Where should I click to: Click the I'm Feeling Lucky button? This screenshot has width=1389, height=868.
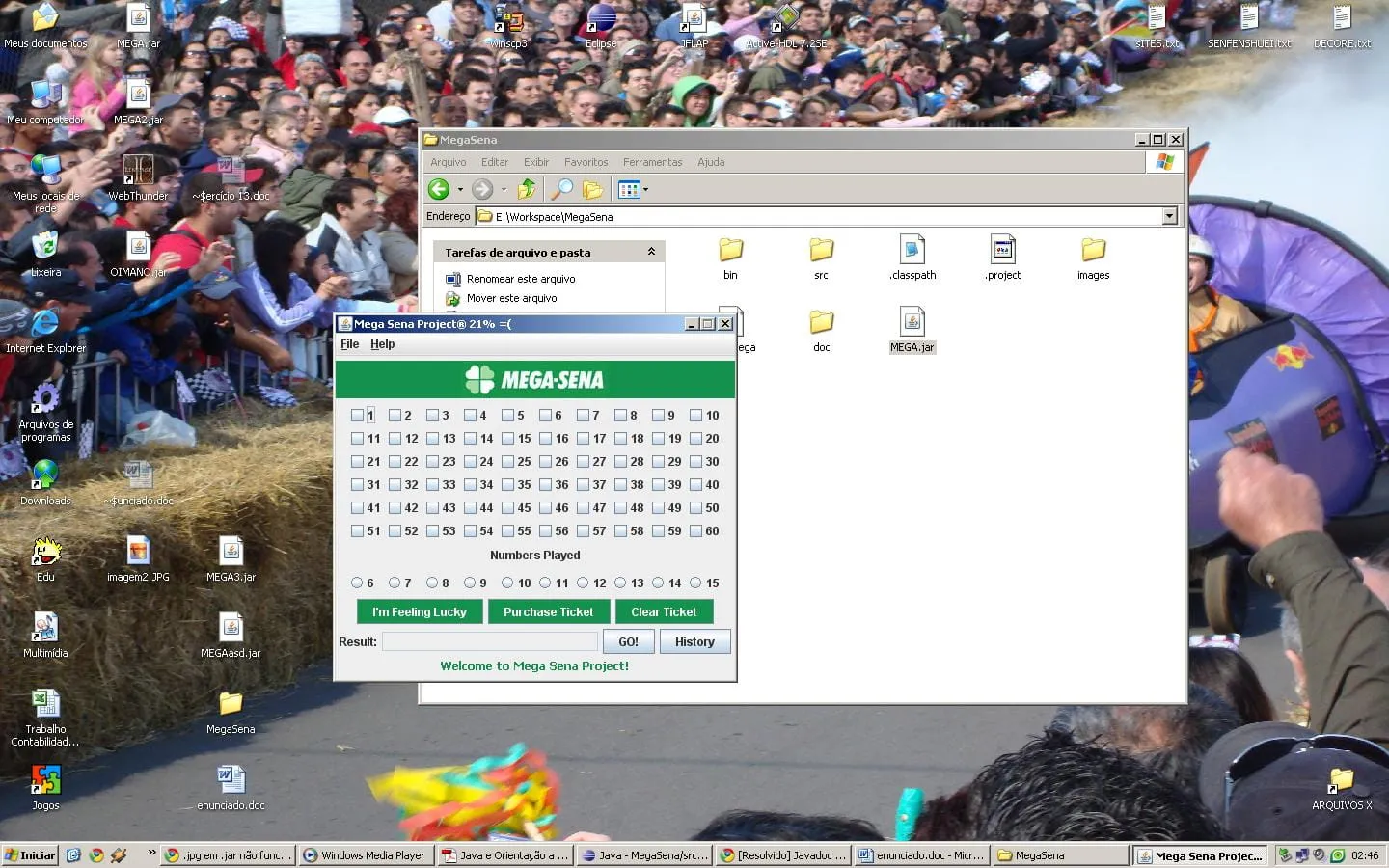point(420,611)
